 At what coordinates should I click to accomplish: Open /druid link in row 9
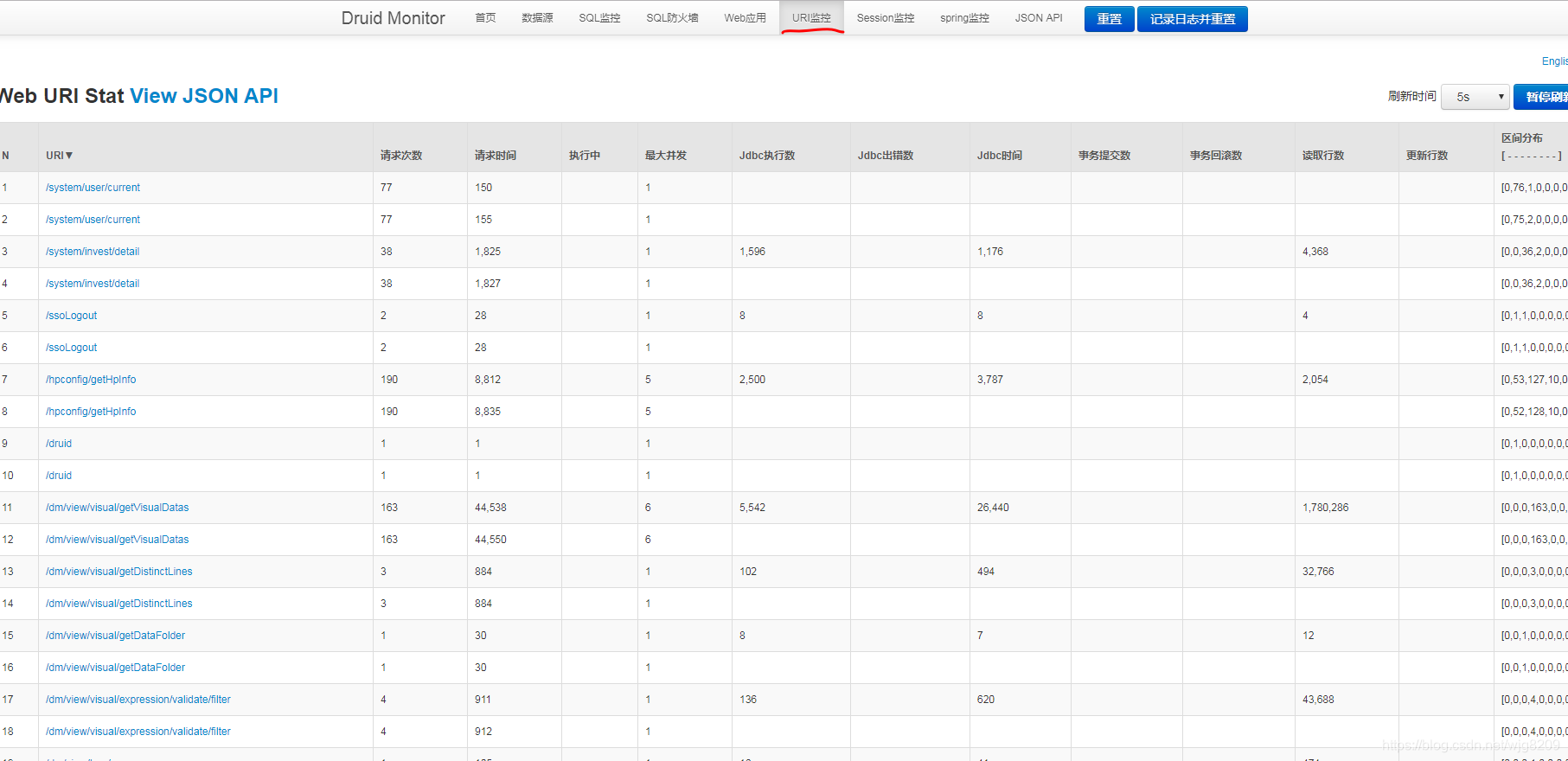click(x=59, y=444)
